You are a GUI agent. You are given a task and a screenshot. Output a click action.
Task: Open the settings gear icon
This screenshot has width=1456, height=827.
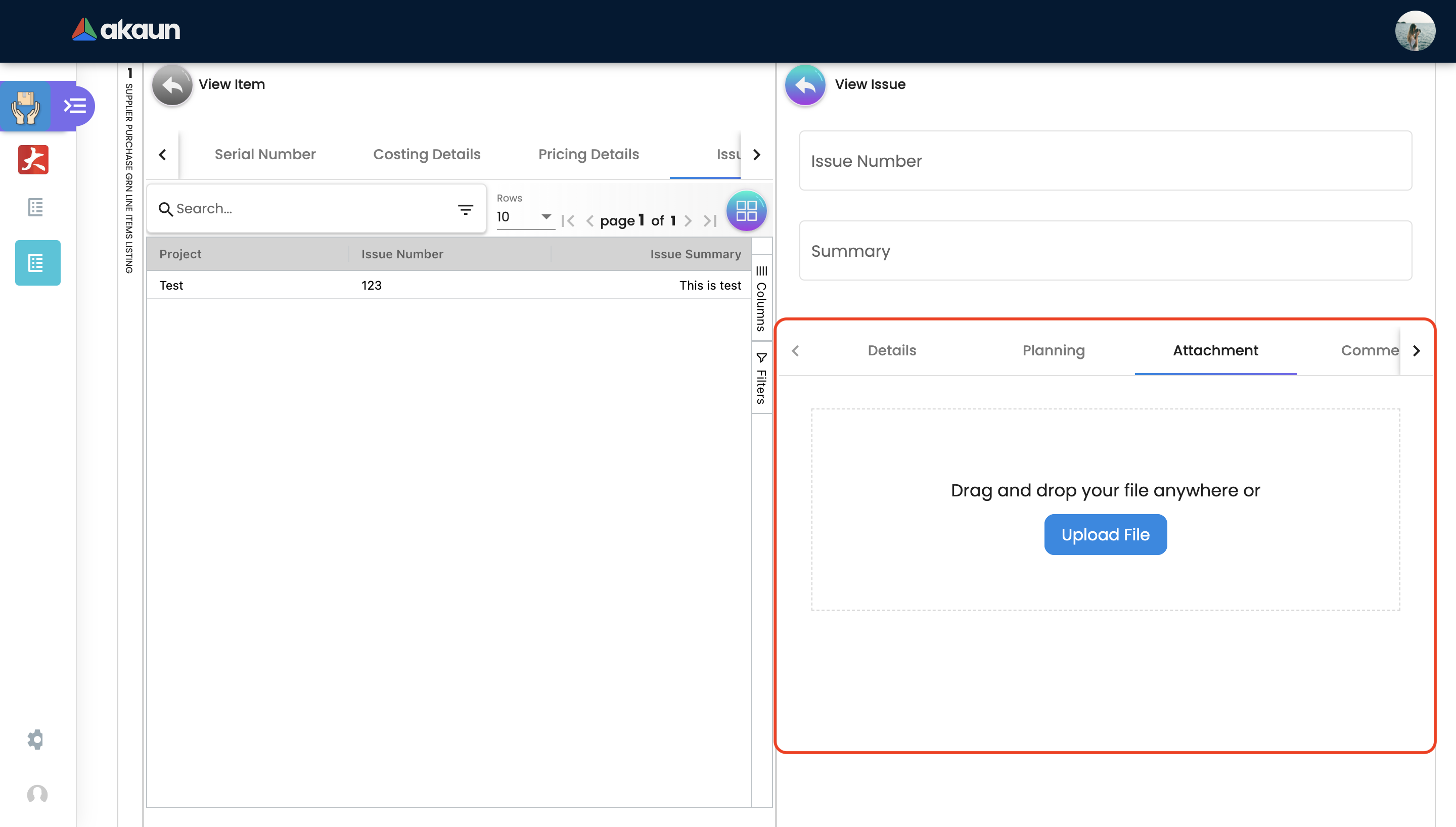click(x=35, y=739)
